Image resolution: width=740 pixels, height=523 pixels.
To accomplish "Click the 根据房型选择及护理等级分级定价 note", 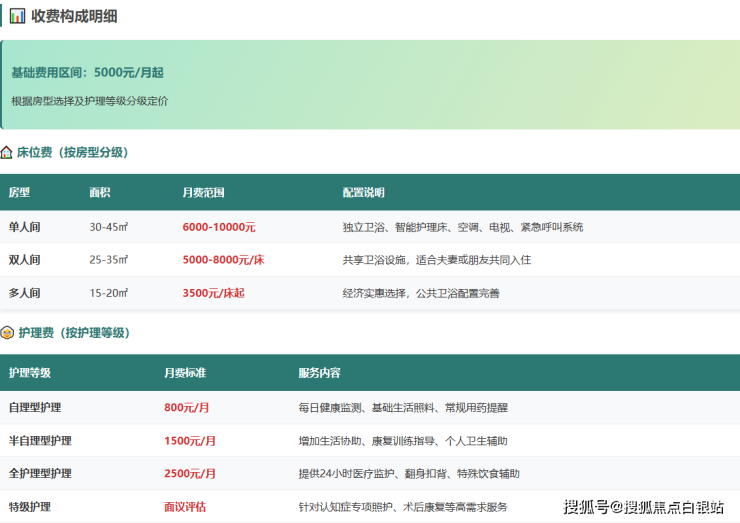I will coord(89,101).
